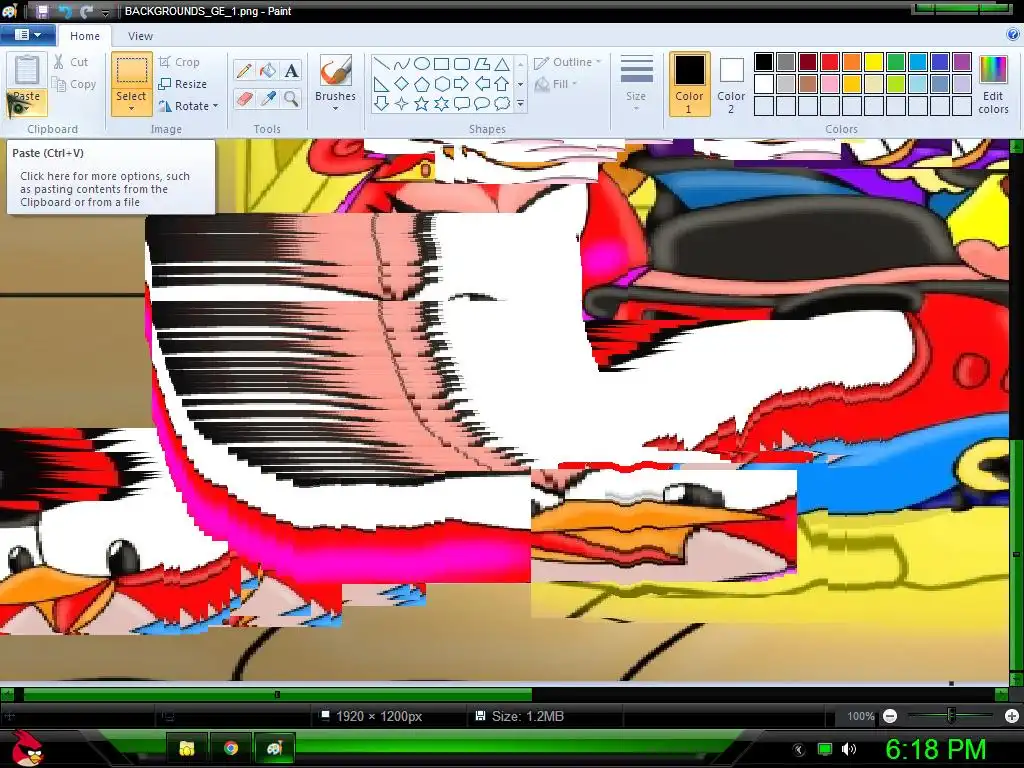Select the Text tool
Viewport: 1024px width, 768px height.
[291, 71]
